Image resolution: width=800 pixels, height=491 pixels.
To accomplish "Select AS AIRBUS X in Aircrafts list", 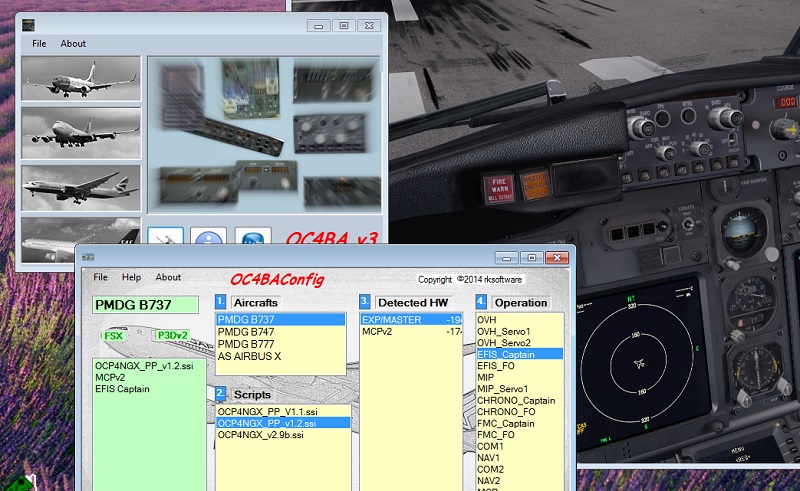I will pyautogui.click(x=250, y=356).
